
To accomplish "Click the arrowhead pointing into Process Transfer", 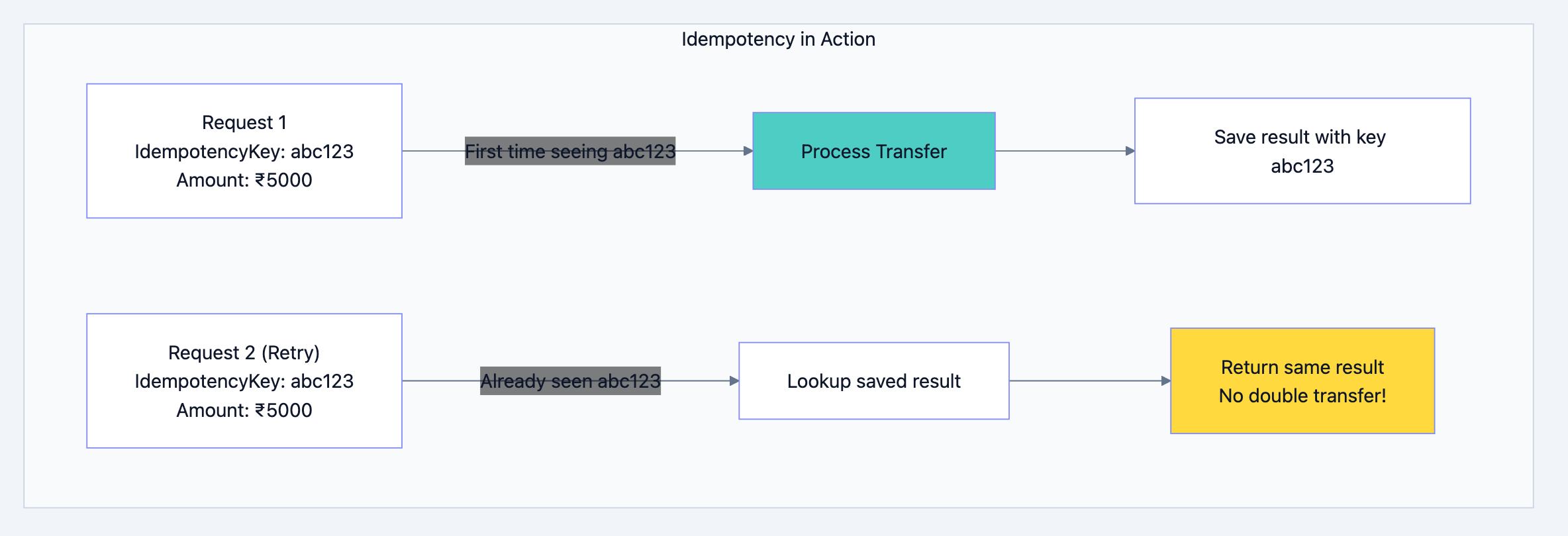I will click(748, 151).
